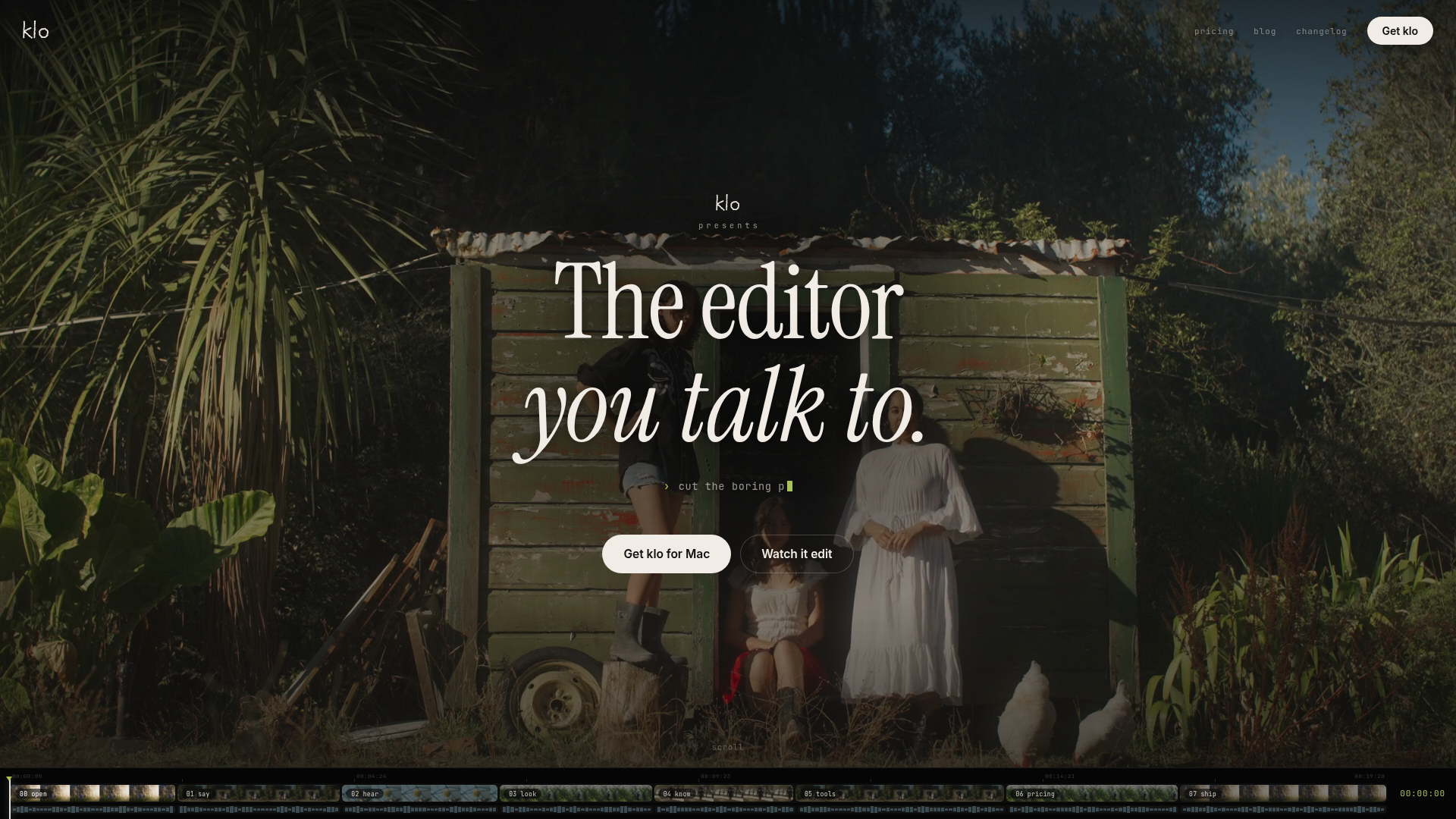This screenshot has height=819, width=1456.
Task: Select the '02 hear' timeline clip
Action: tap(420, 793)
